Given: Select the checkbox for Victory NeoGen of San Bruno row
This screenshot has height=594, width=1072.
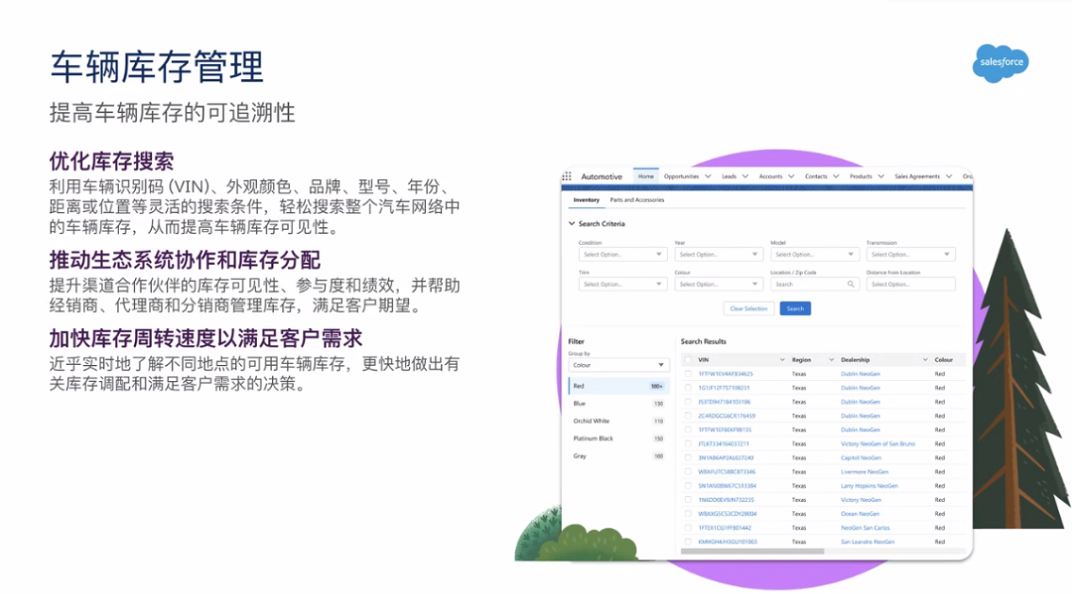Looking at the screenshot, I should click(688, 444).
